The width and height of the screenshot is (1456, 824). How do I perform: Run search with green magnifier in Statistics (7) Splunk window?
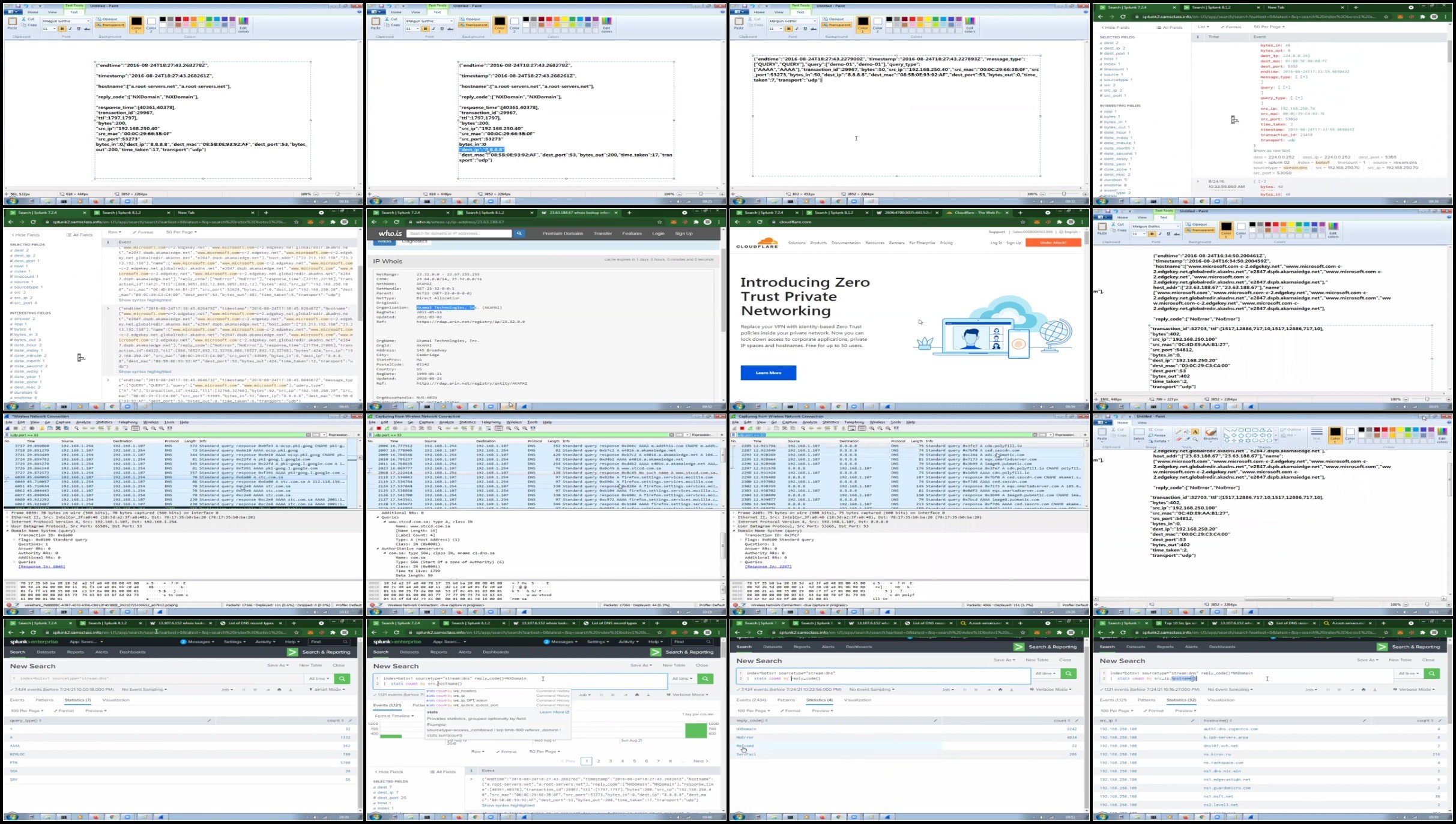click(x=342, y=678)
